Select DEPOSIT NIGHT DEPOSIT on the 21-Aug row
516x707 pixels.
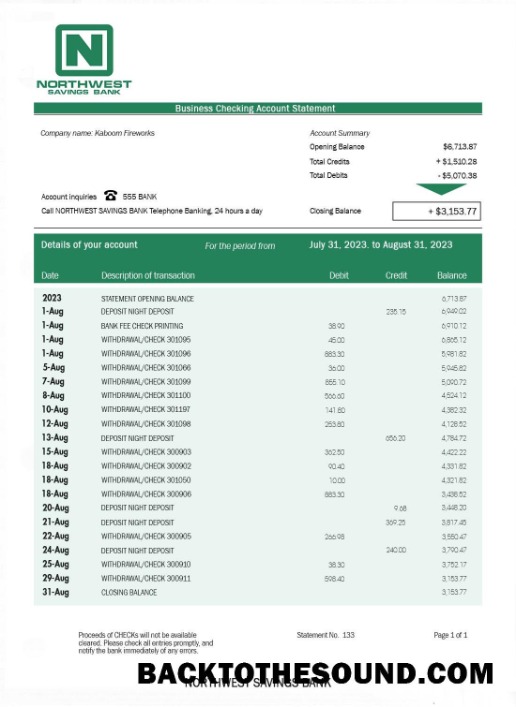[x=138, y=523]
